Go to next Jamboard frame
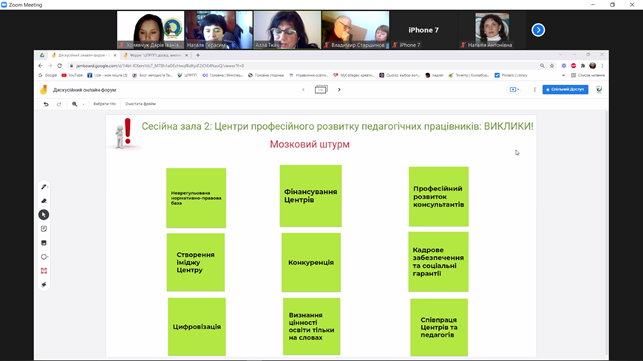643x361 pixels. (x=339, y=89)
